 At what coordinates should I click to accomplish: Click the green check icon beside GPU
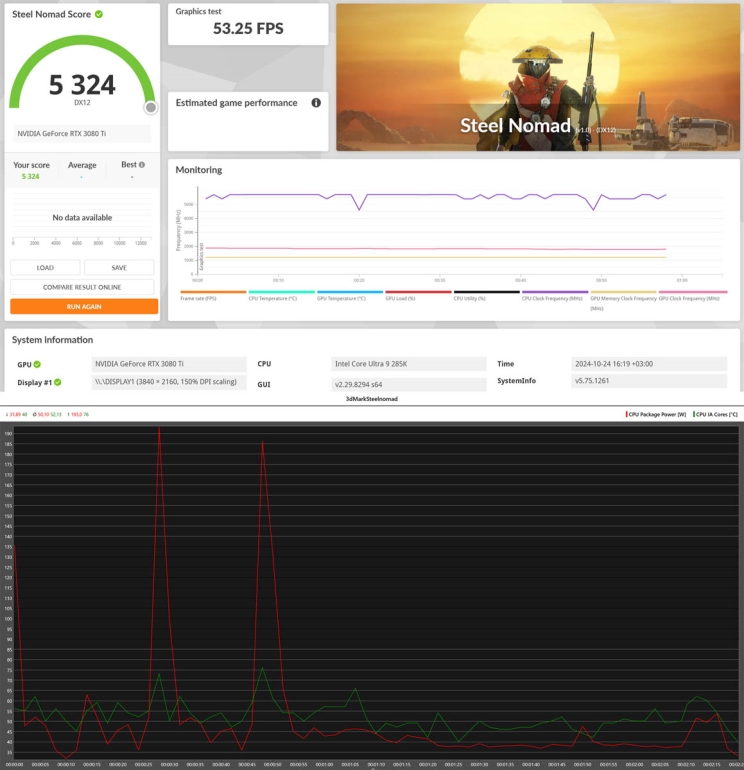pos(37,365)
